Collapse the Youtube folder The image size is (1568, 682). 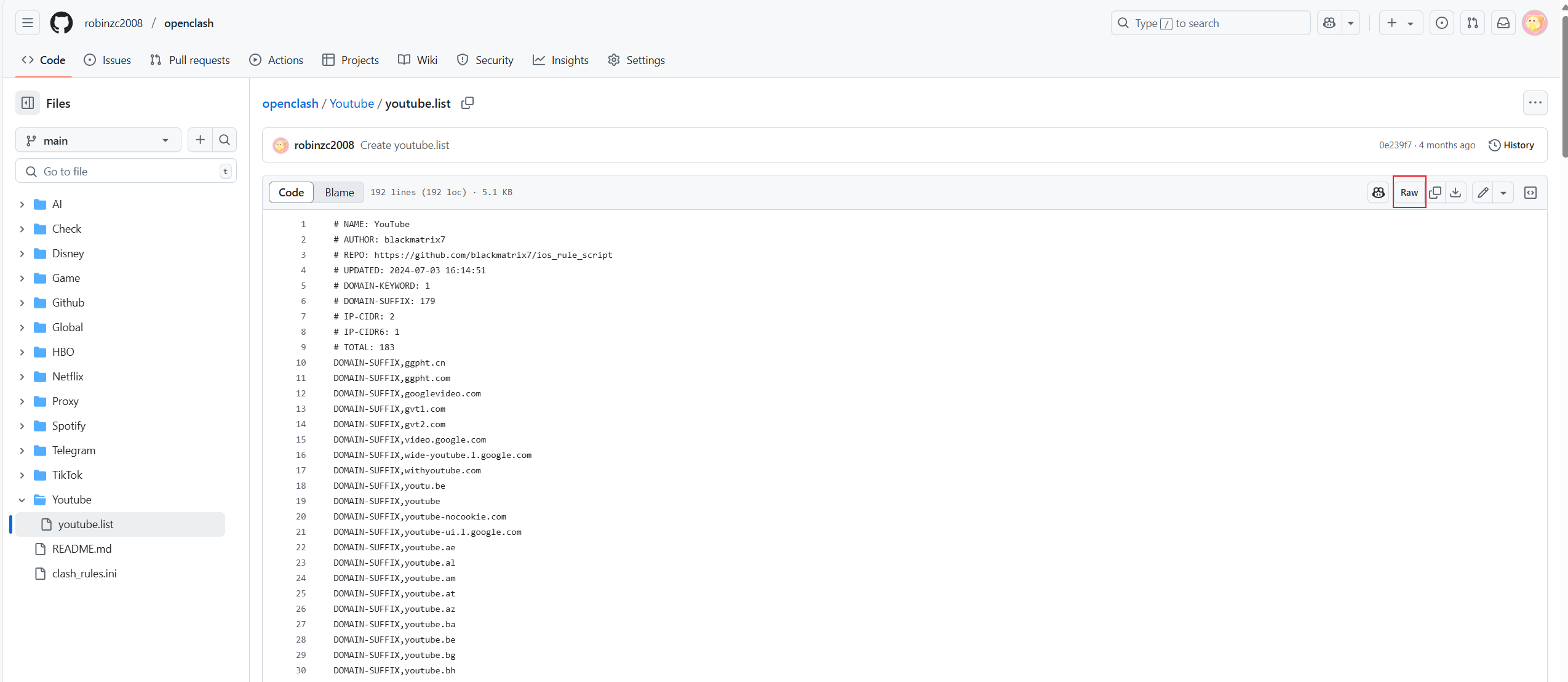tap(22, 500)
